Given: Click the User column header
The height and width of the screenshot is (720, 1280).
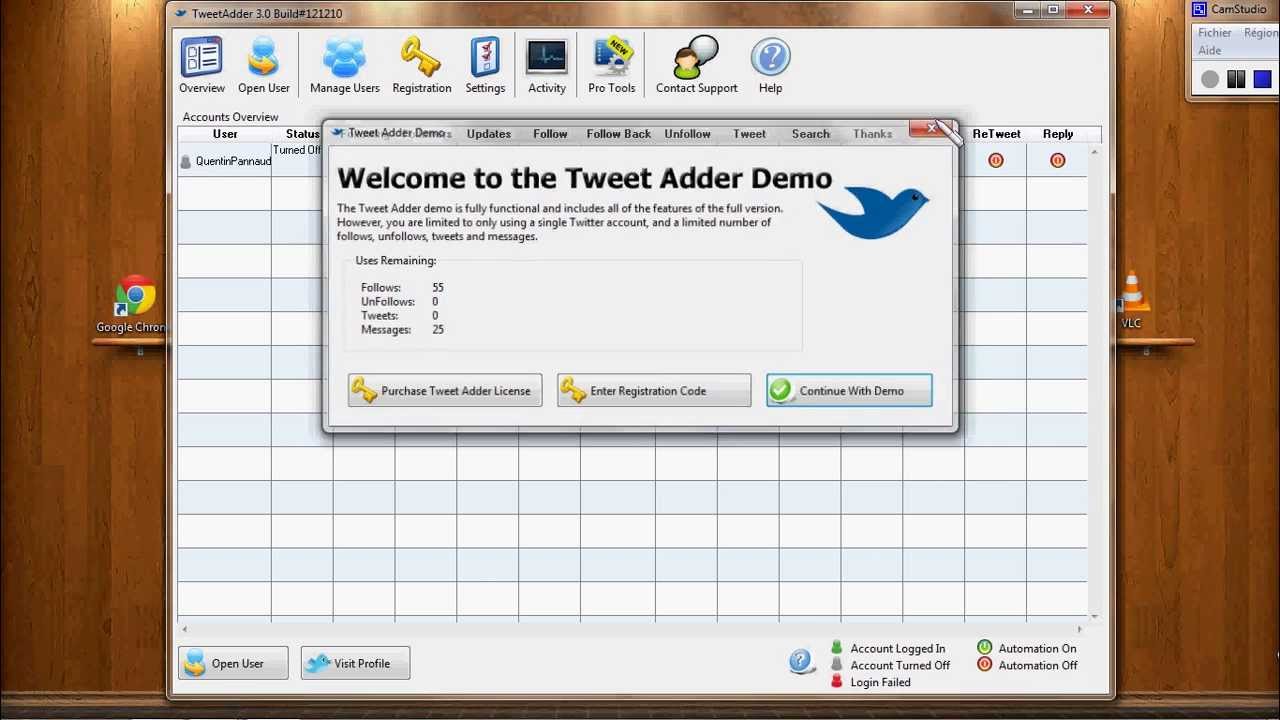Looking at the screenshot, I should 225,134.
